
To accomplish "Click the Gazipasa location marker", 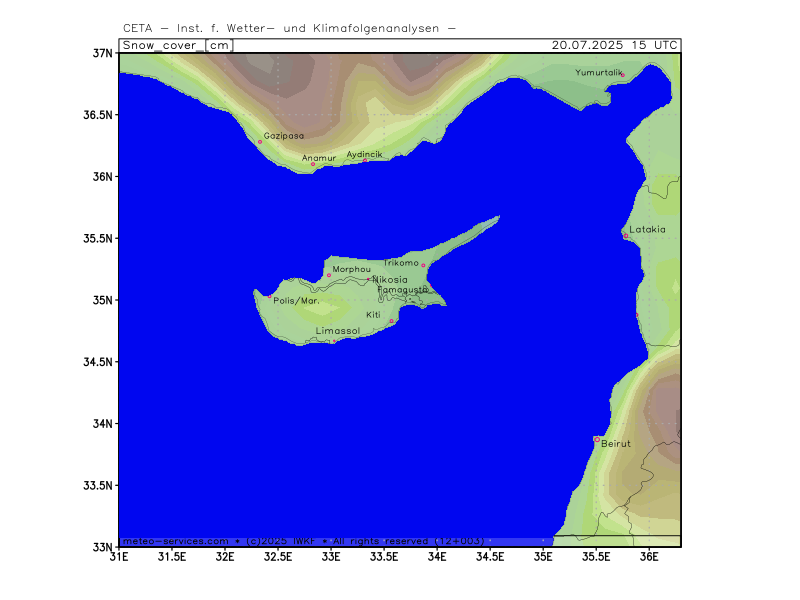I will (260, 142).
